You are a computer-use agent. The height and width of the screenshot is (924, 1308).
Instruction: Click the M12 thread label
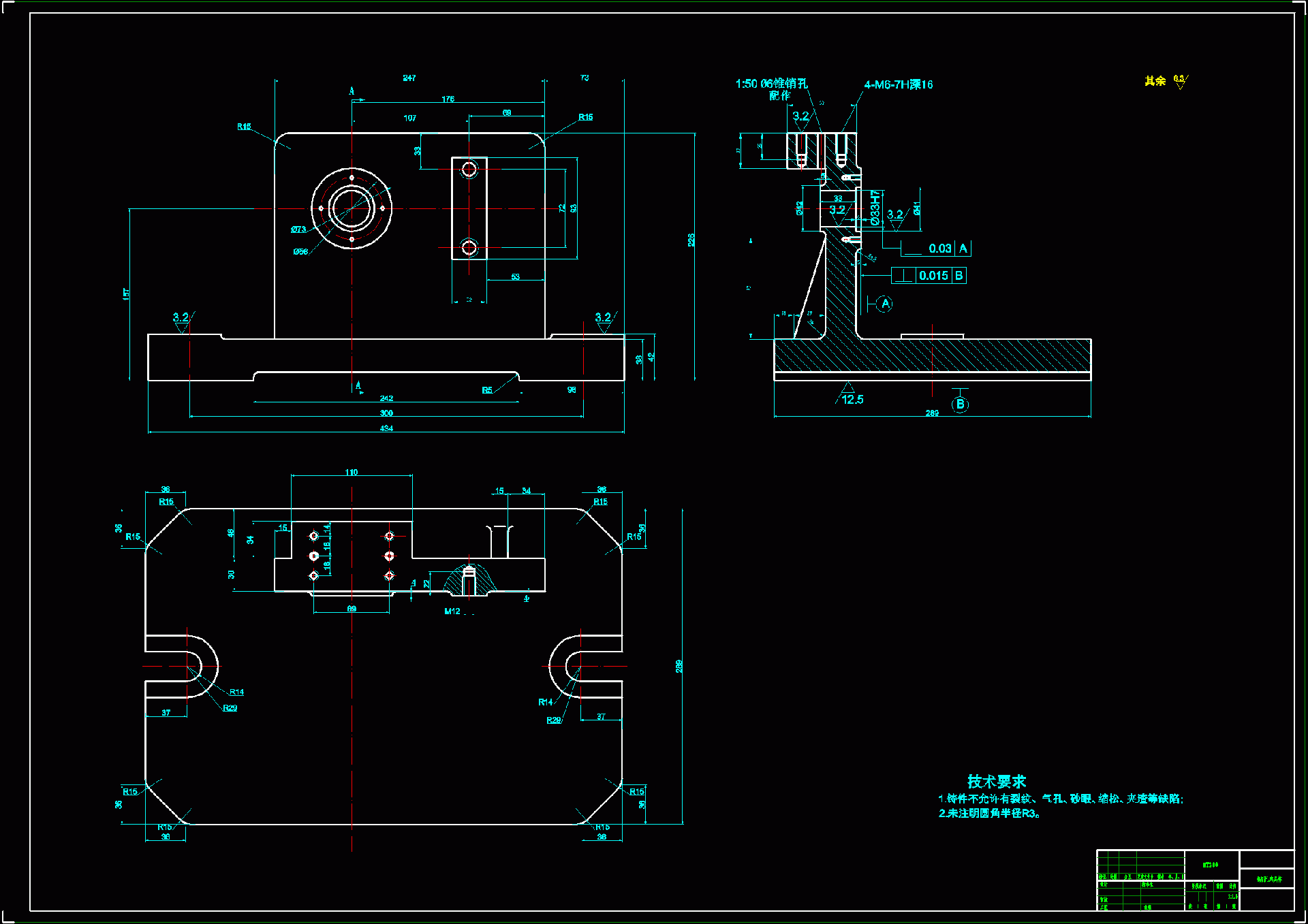pyautogui.click(x=452, y=611)
